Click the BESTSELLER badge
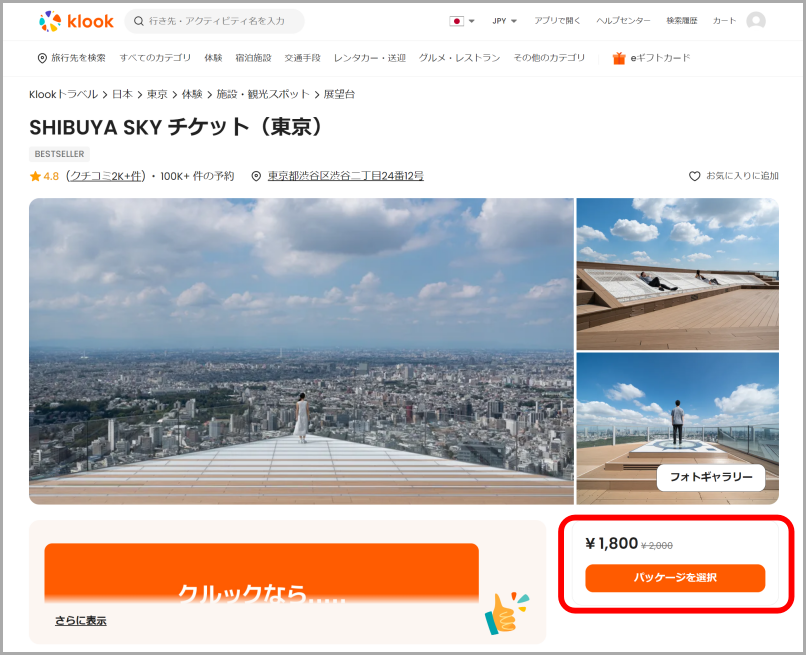The image size is (806, 655). pos(60,154)
